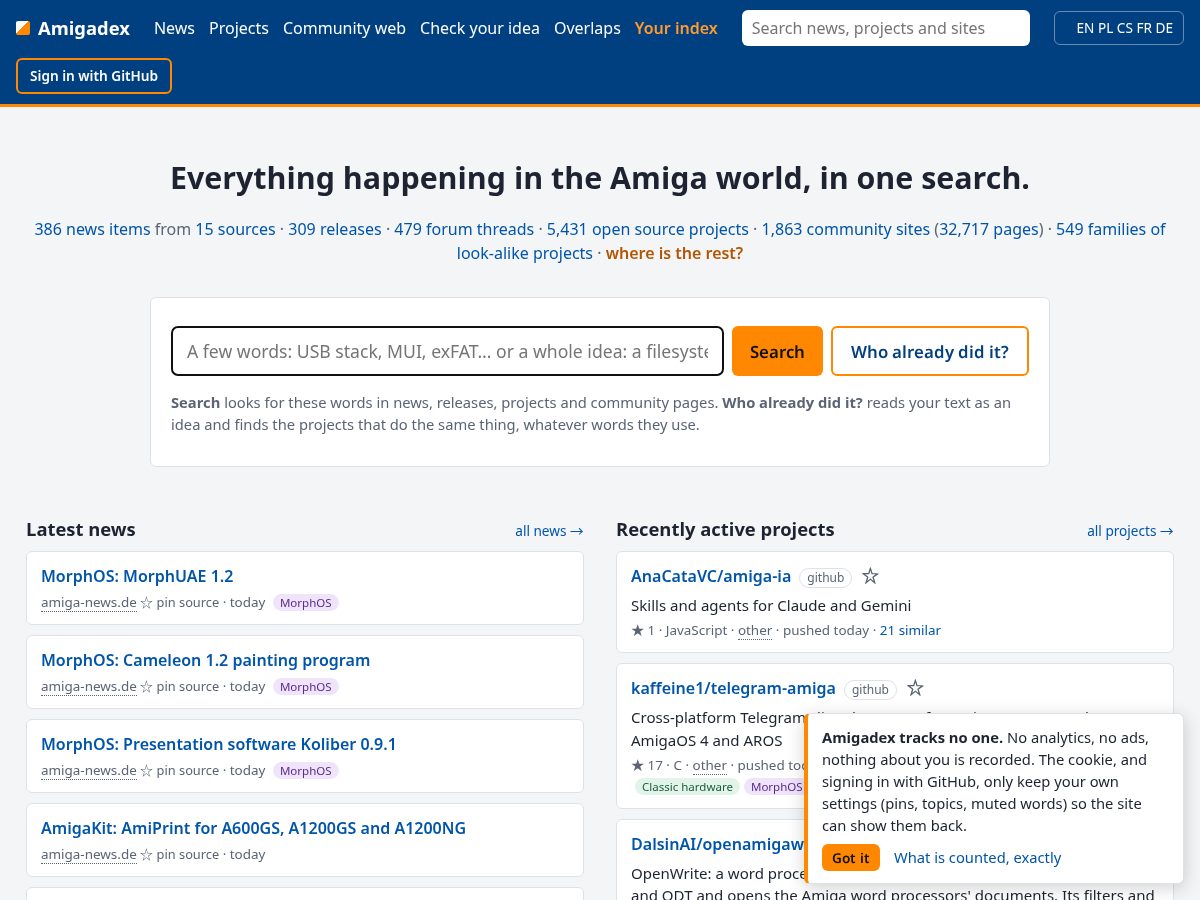Open 479 forum threads link
1200x900 pixels.
466,229
